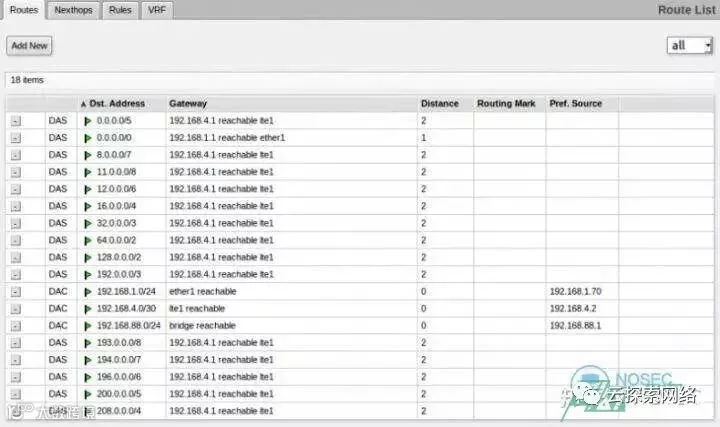Open the 32.0.0.0/3 route entry
Image resolution: width=720 pixels, height=427 pixels.
click(116, 223)
